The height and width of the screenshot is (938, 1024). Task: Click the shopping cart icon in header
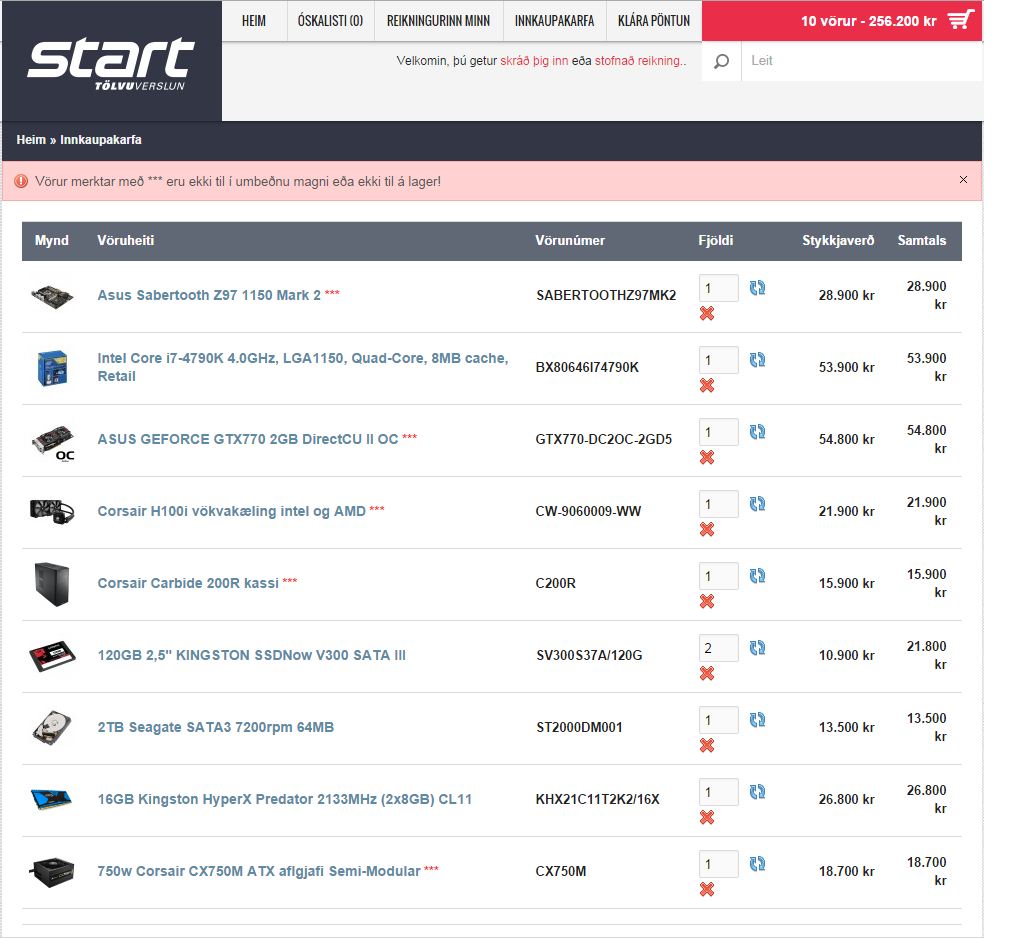960,20
